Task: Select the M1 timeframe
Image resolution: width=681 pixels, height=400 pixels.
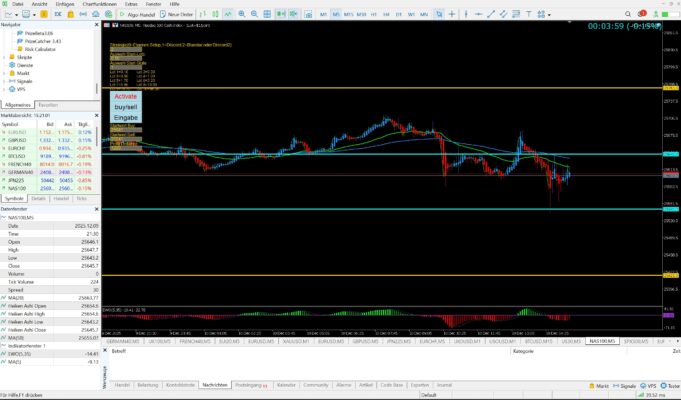Action: (323, 14)
